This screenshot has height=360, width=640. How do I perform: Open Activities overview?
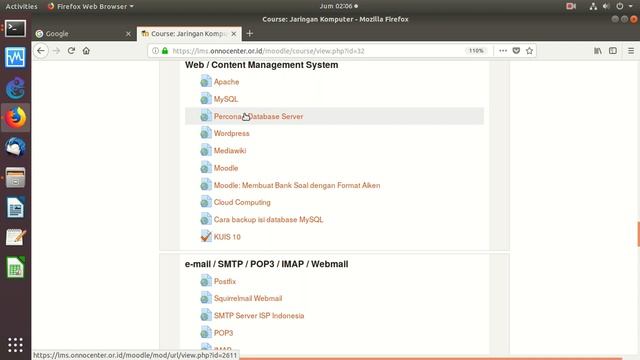[x=21, y=6]
